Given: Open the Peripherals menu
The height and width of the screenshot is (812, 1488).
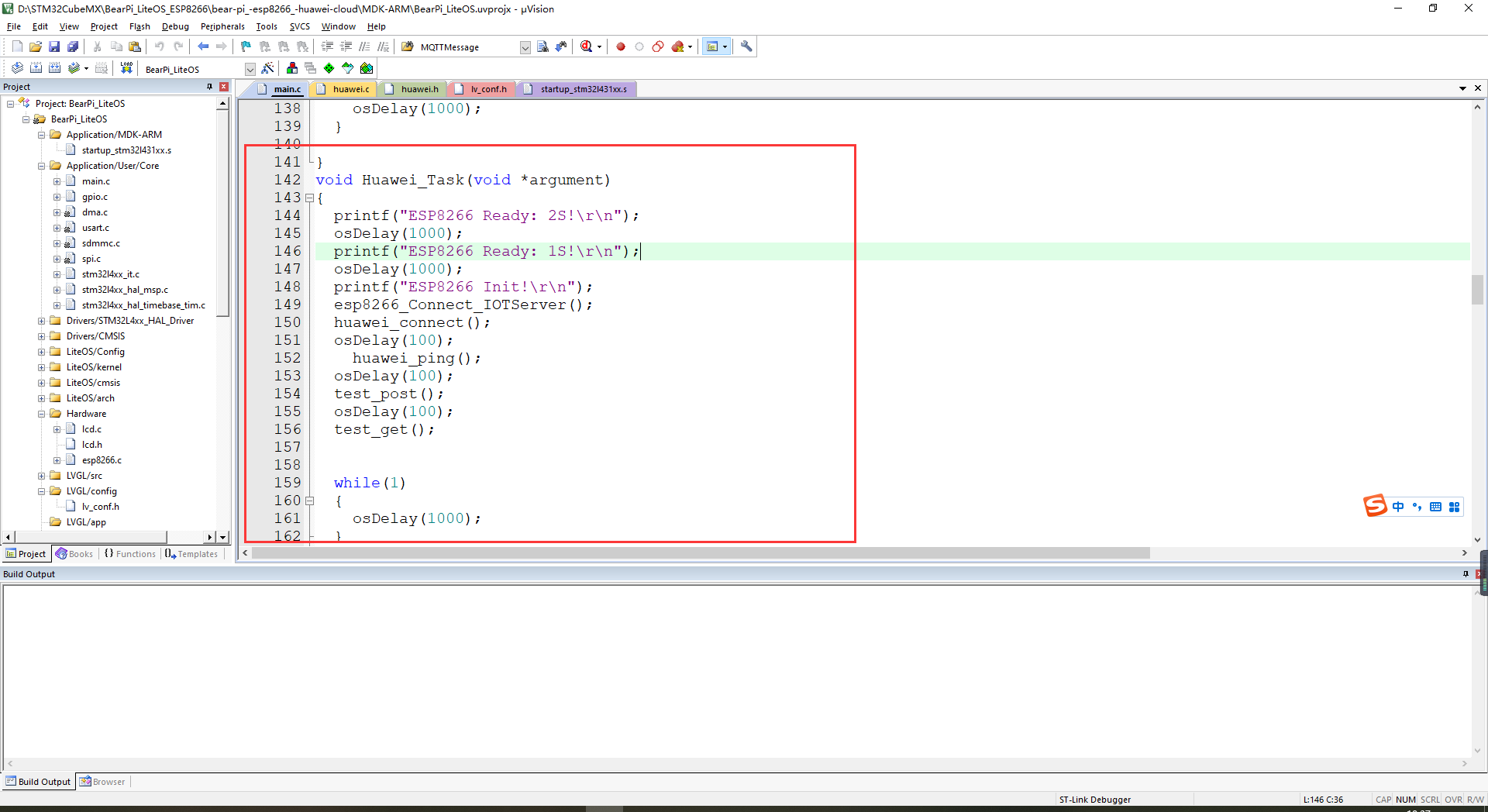Looking at the screenshot, I should [222, 26].
